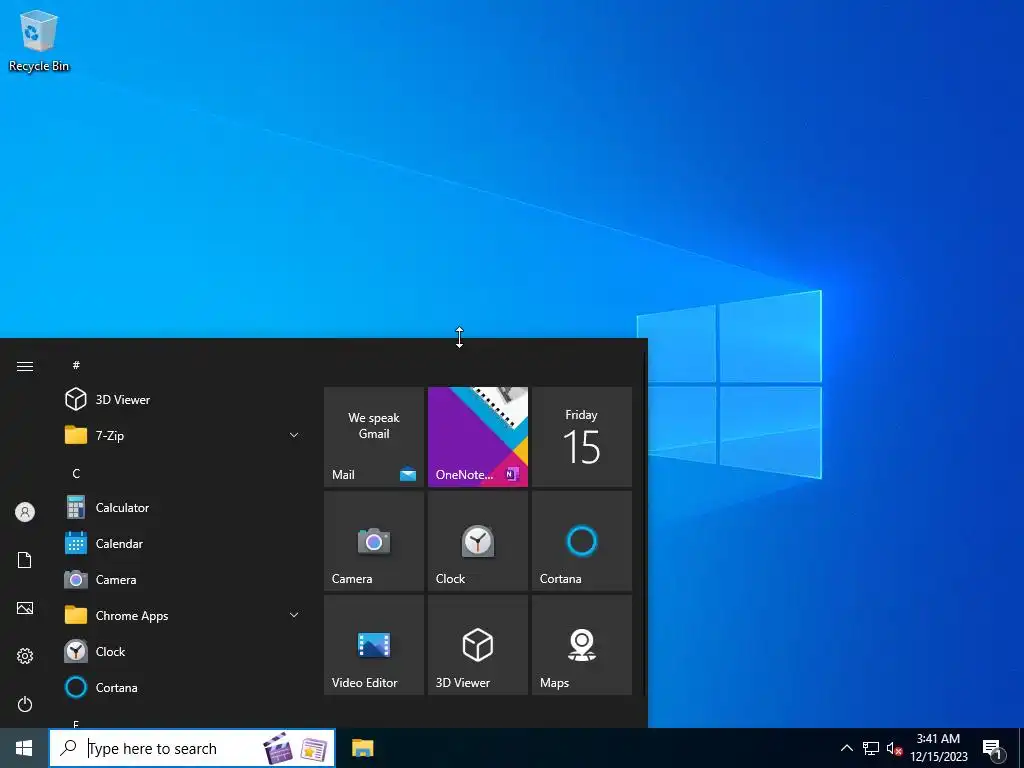Open Settings gear in Start sidebar
The height and width of the screenshot is (768, 1024).
(25, 656)
